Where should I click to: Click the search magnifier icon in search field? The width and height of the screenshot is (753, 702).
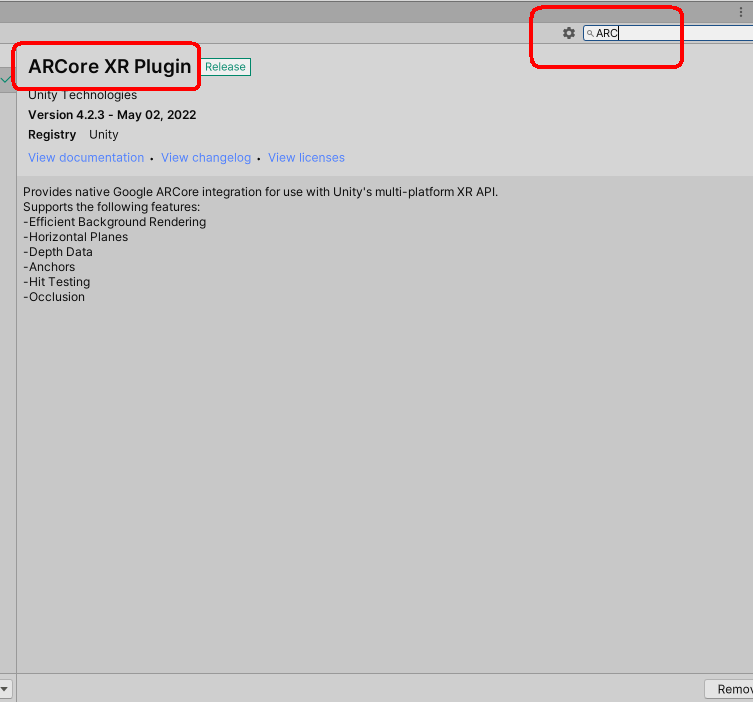click(590, 33)
